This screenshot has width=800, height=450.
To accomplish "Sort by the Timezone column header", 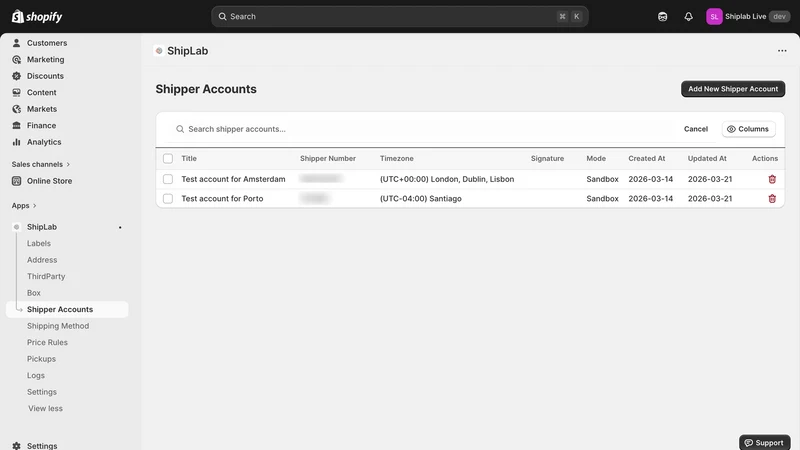I will [396, 159].
